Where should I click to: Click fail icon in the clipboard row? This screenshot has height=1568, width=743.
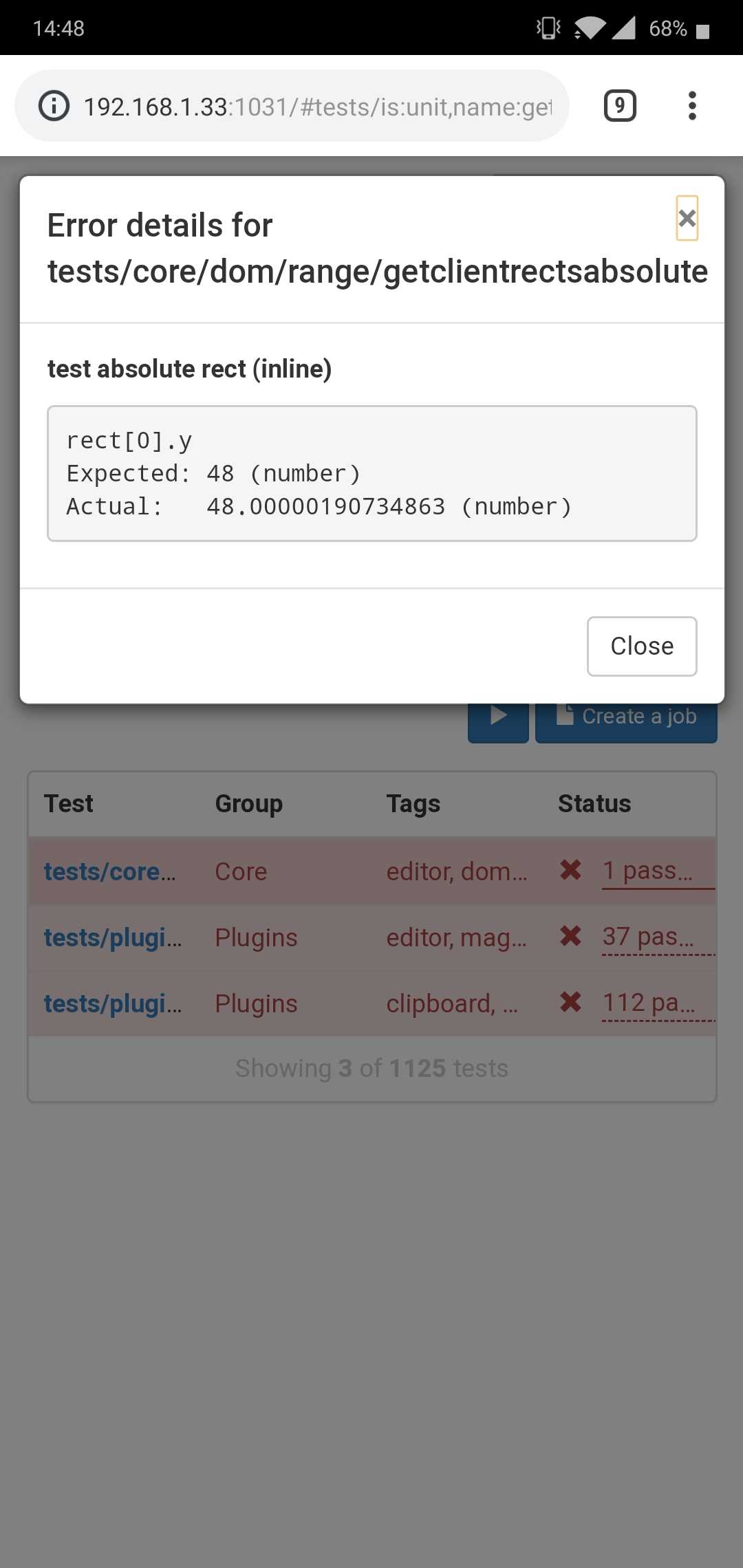[x=570, y=1003]
